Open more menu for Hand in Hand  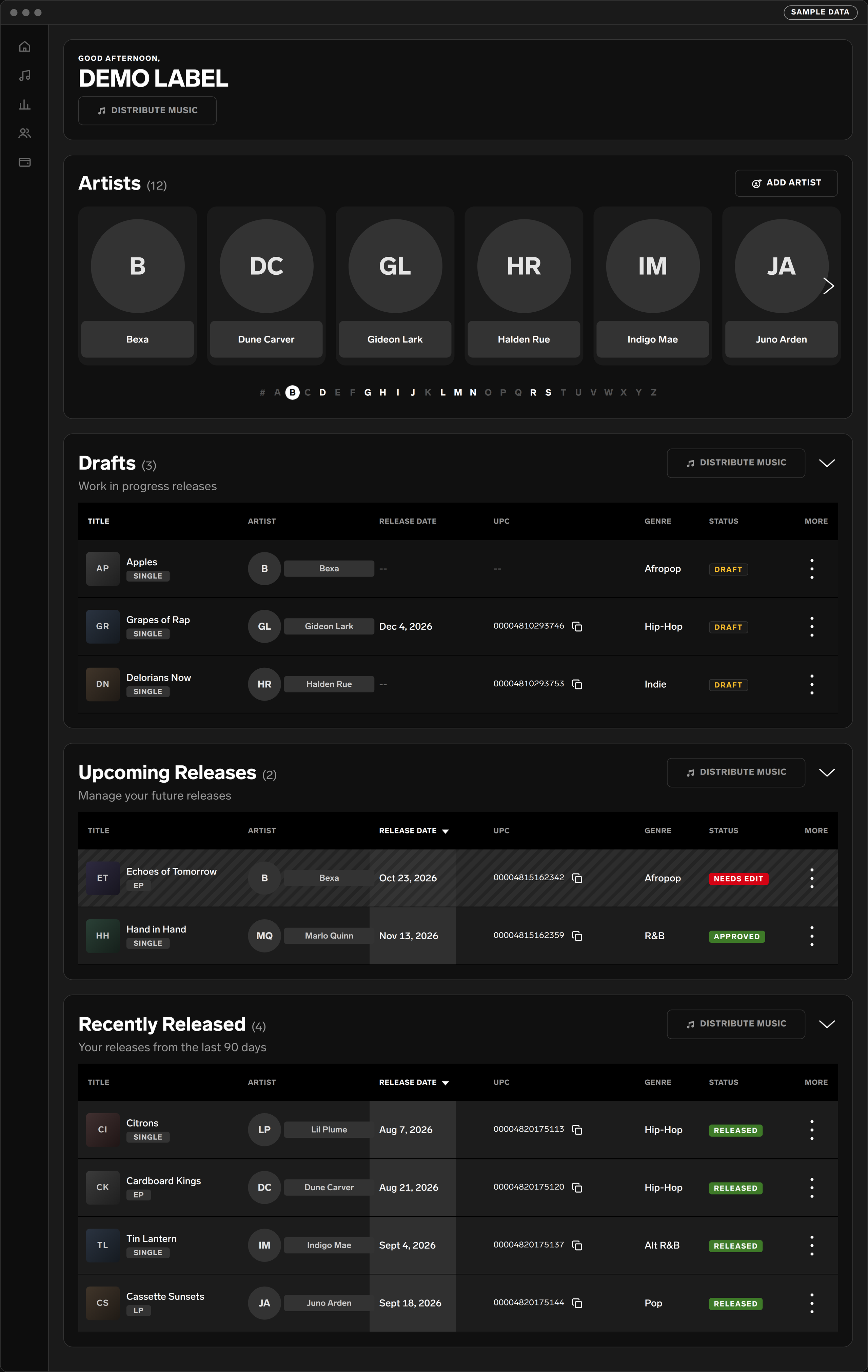pyautogui.click(x=812, y=936)
